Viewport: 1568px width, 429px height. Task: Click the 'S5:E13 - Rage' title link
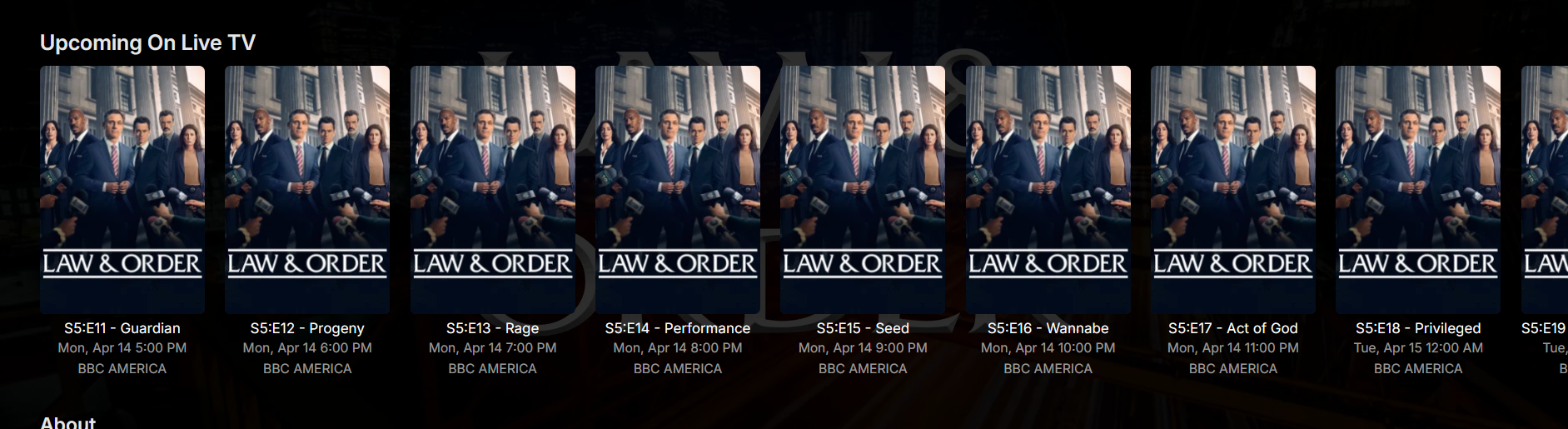click(493, 328)
